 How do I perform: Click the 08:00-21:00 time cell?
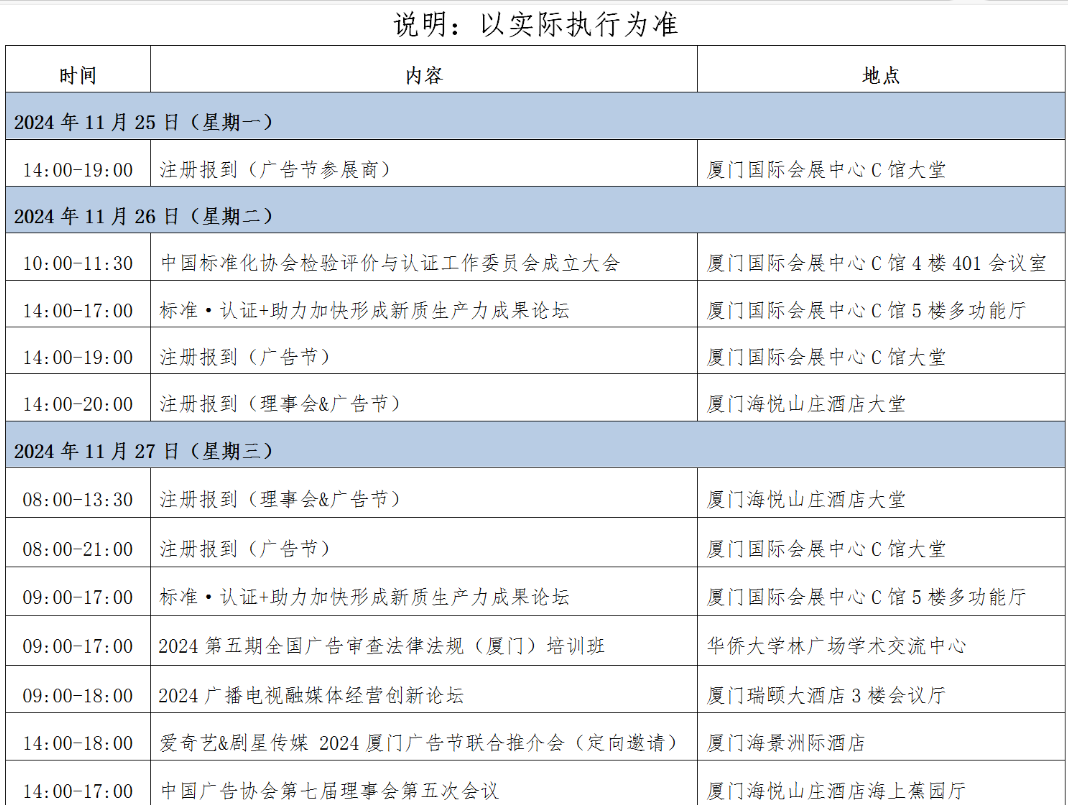[78, 549]
